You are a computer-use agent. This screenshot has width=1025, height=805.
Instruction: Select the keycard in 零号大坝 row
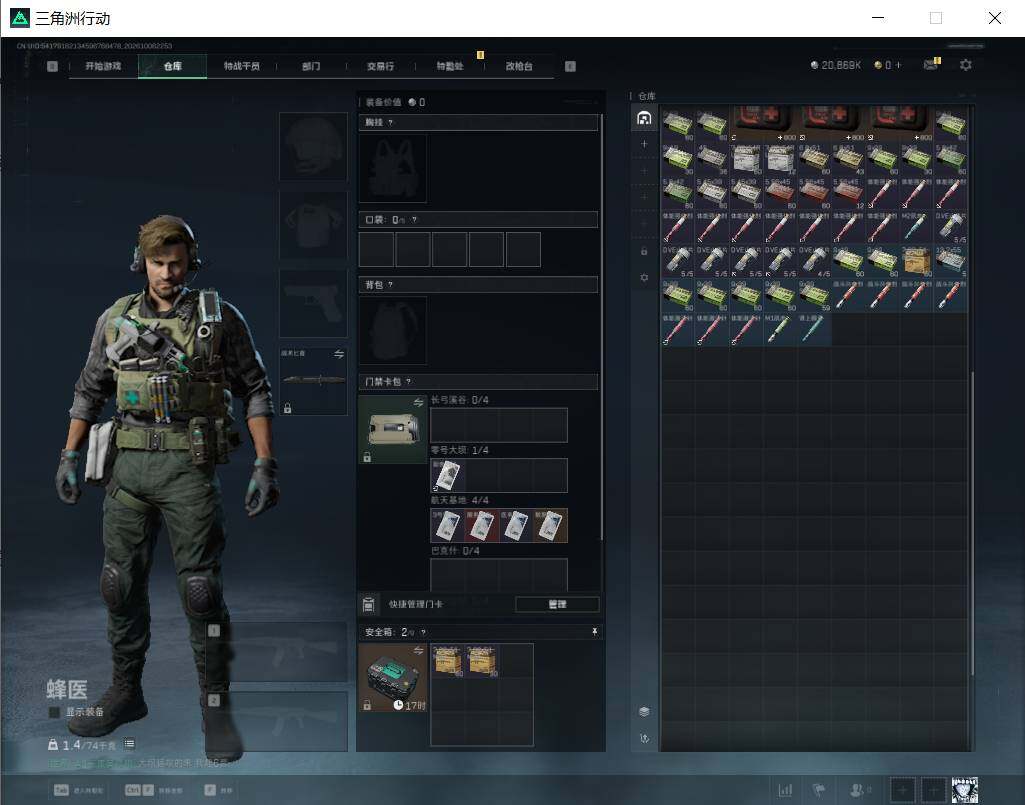[448, 475]
